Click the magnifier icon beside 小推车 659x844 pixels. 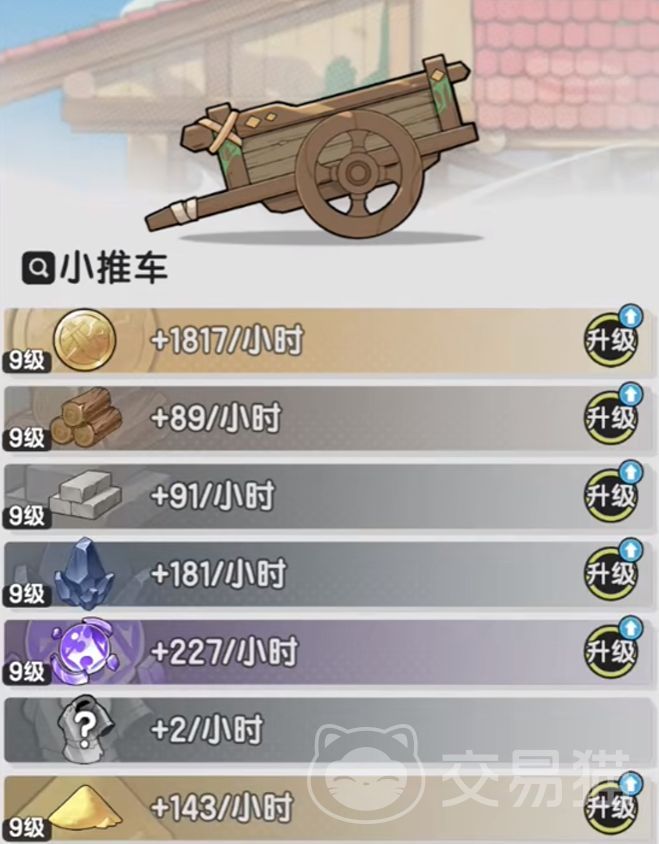[x=38, y=268]
